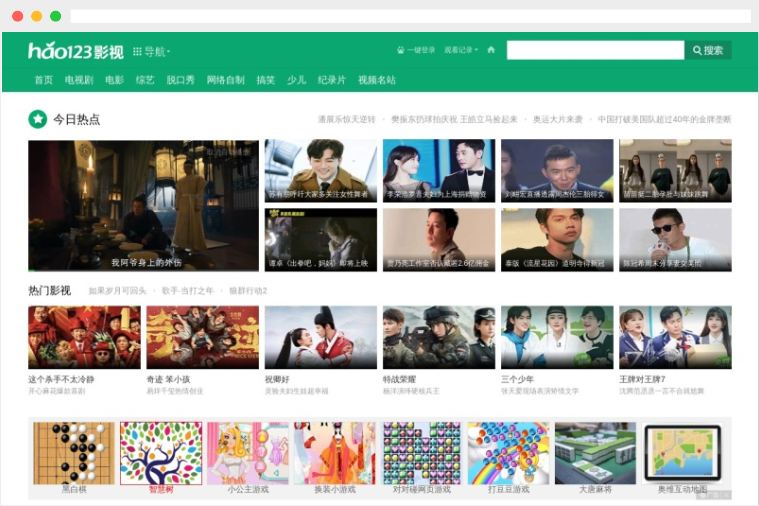
Task: Open the 搞笑 nav tab
Action: click(266, 80)
